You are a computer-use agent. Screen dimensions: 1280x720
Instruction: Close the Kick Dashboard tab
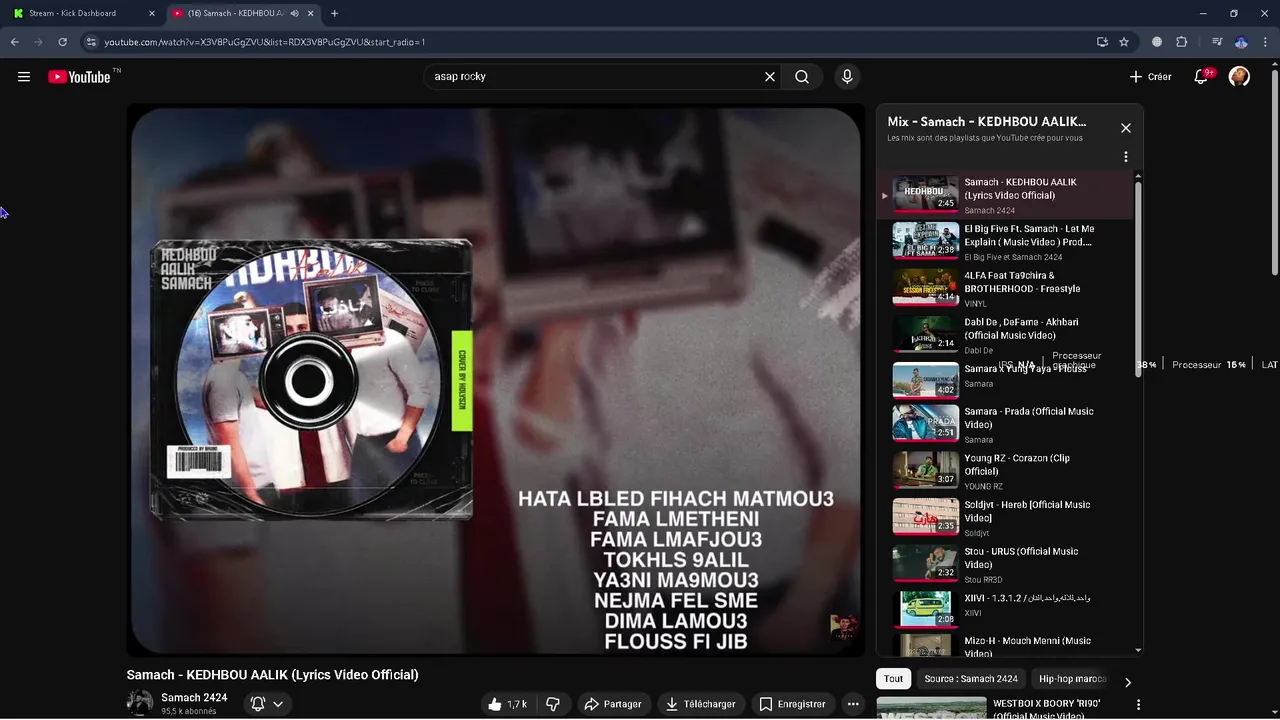tap(151, 13)
